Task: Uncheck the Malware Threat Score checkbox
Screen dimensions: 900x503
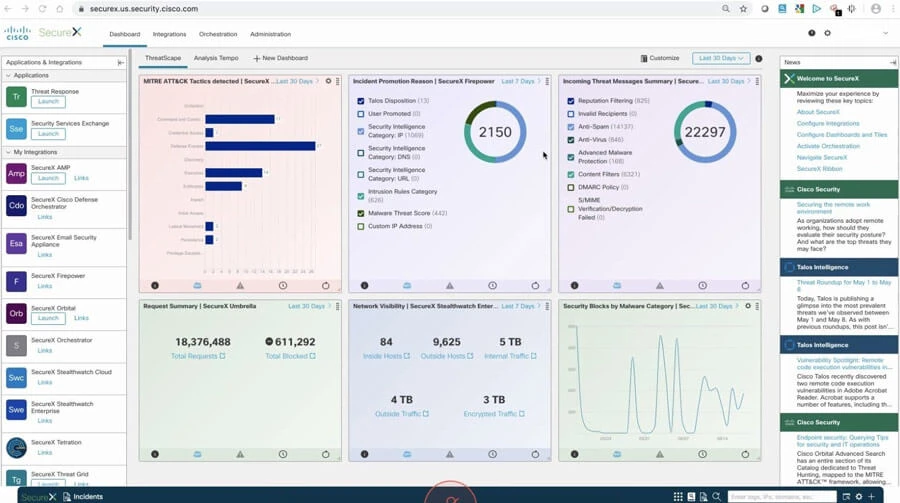Action: tap(360, 214)
